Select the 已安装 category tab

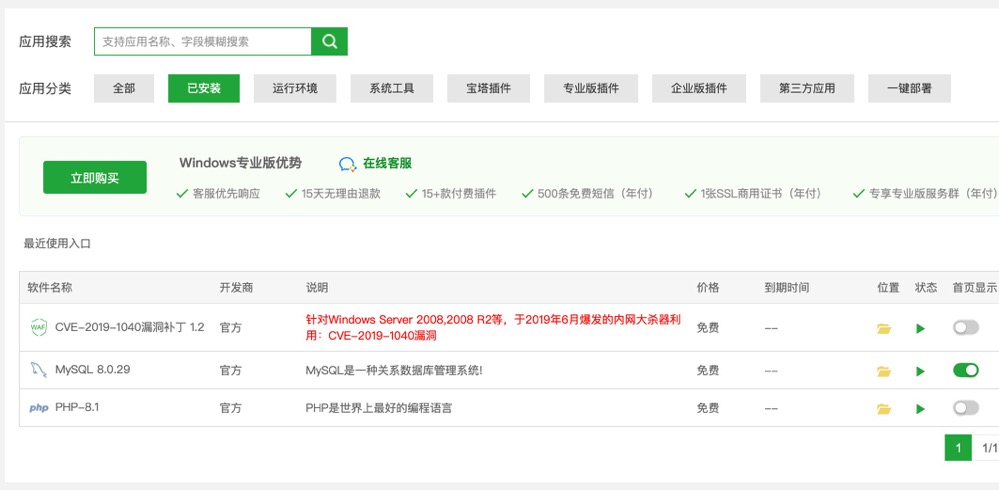point(204,89)
